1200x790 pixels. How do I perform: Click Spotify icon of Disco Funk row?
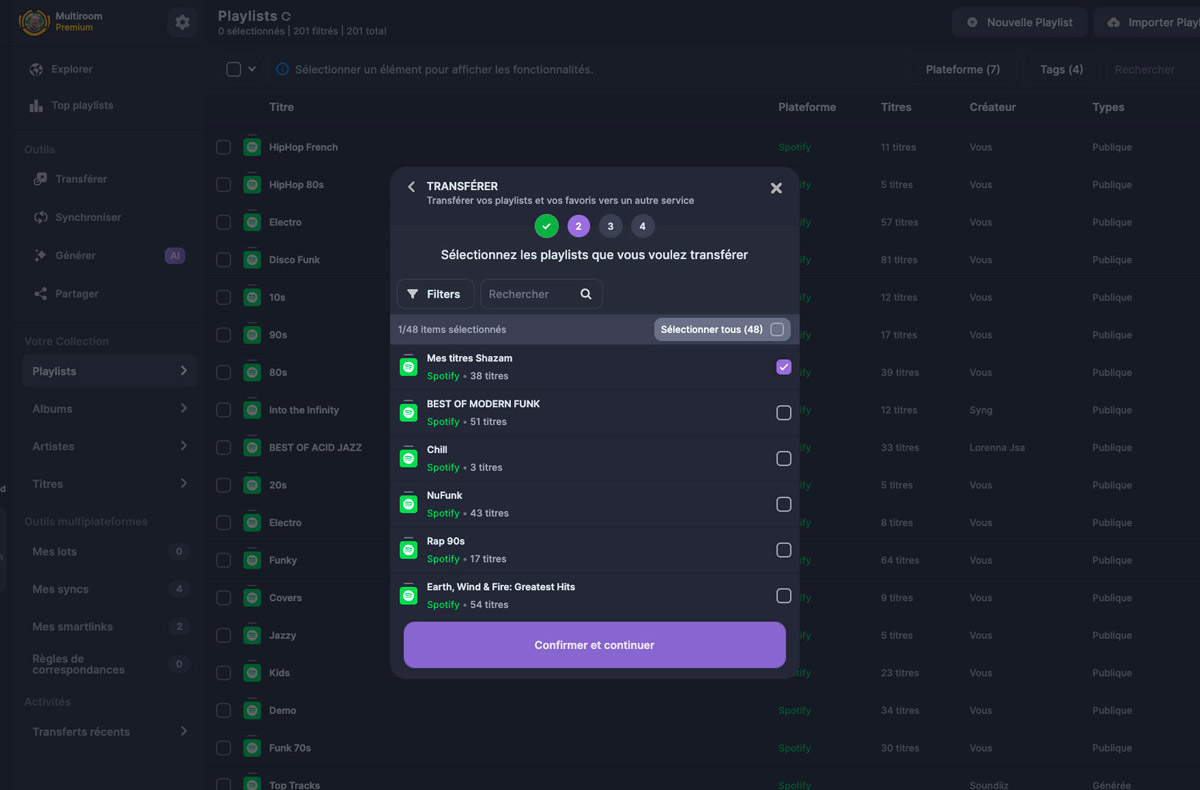252,259
